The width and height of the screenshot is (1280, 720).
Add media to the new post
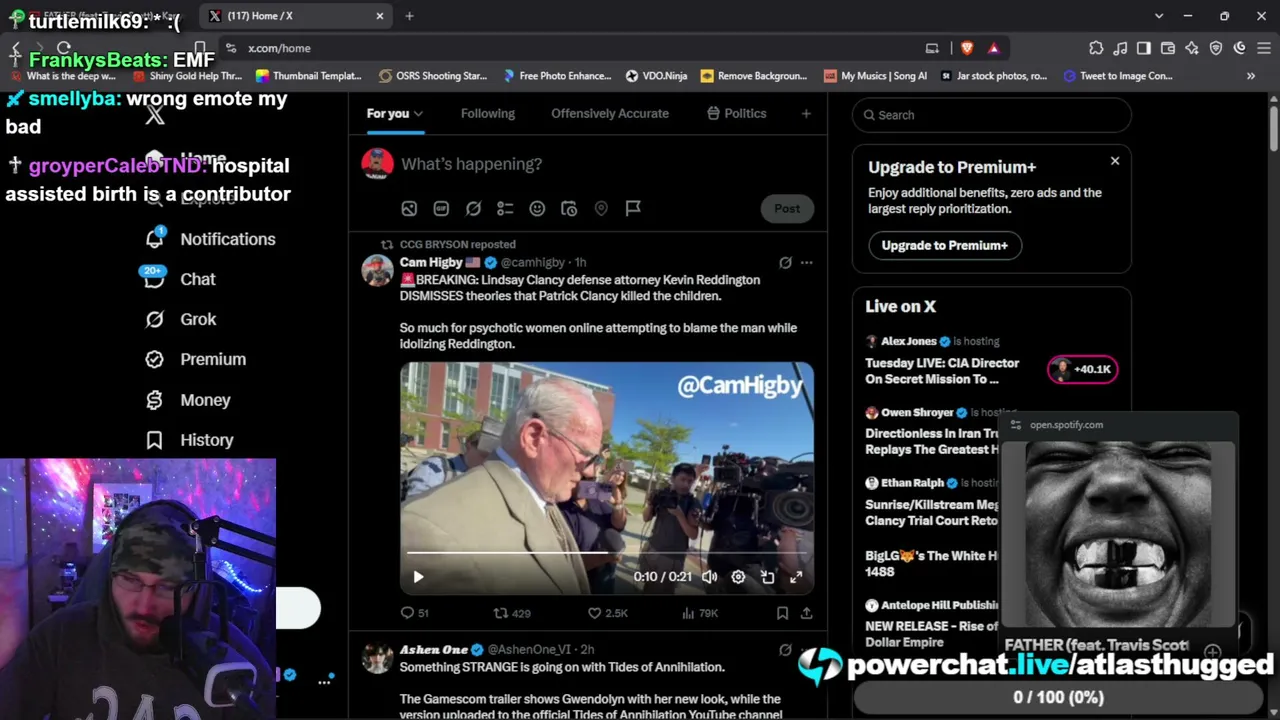pyautogui.click(x=409, y=208)
